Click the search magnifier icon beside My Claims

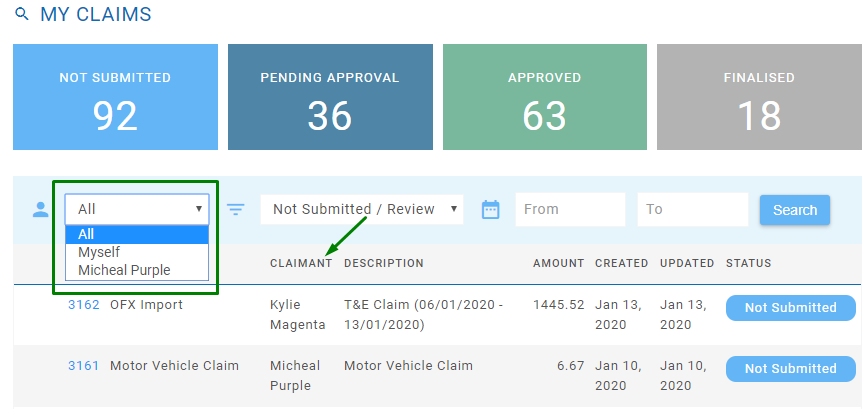pos(22,15)
